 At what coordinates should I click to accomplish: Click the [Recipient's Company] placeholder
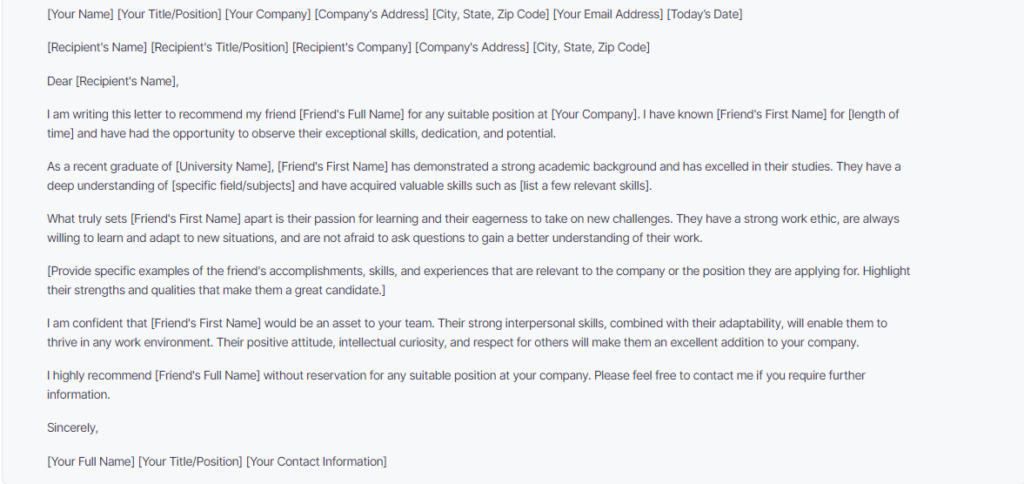(x=352, y=47)
